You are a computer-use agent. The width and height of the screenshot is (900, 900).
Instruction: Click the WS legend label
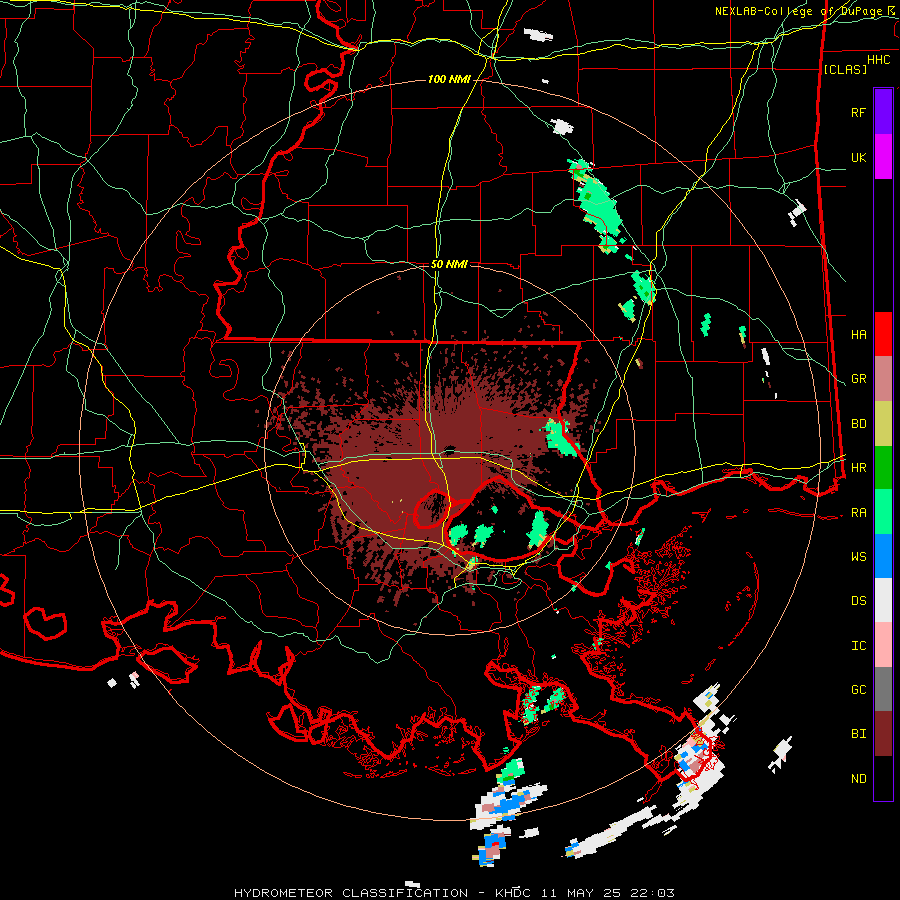(x=858, y=556)
